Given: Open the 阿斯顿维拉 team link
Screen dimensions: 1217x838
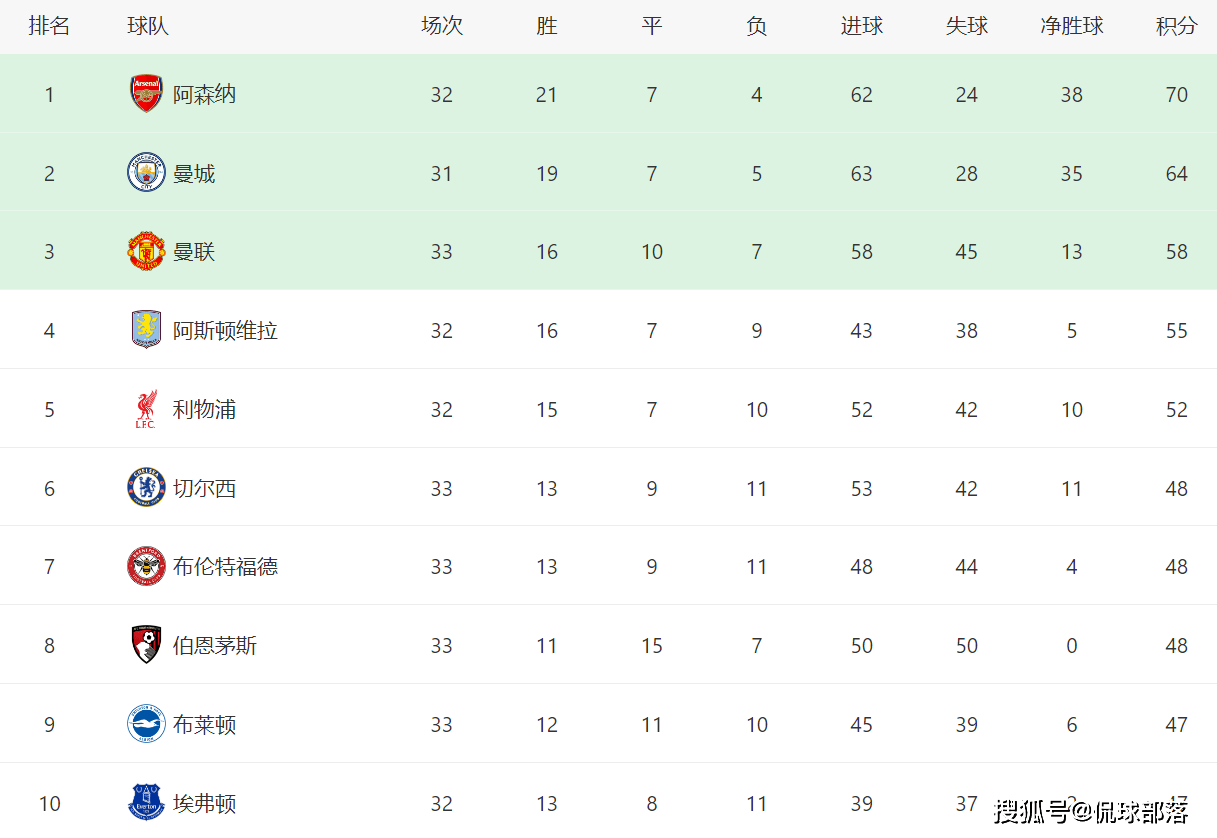Looking at the screenshot, I should click(x=225, y=331).
